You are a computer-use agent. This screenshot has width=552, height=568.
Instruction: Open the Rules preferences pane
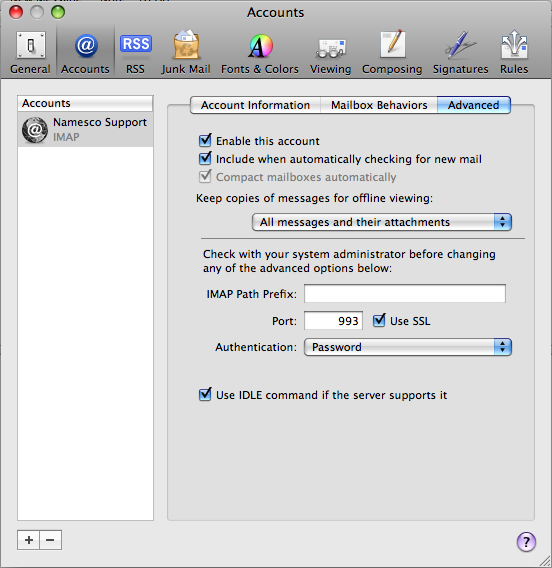514,52
